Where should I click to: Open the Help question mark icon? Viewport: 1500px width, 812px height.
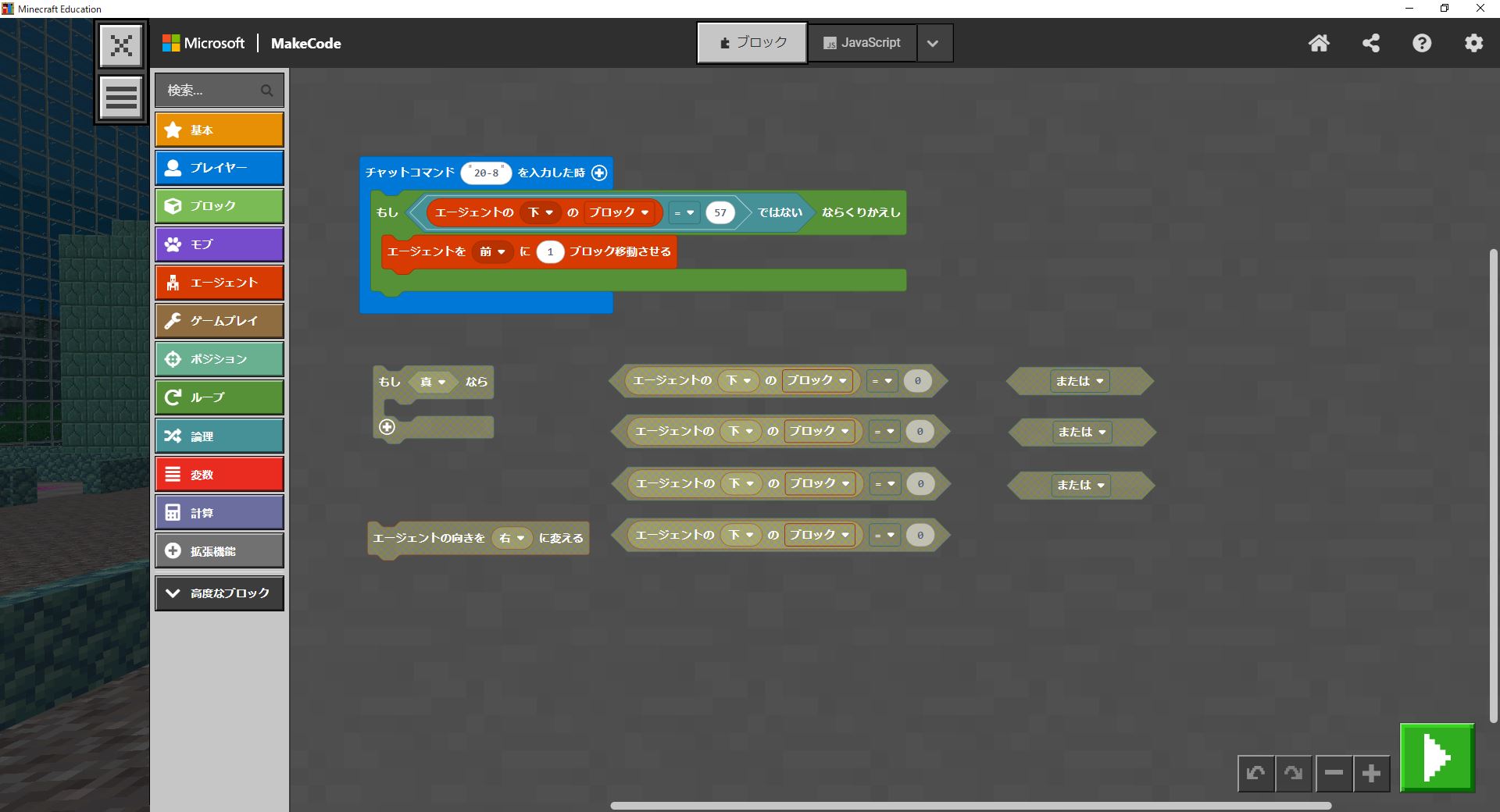pyautogui.click(x=1422, y=43)
